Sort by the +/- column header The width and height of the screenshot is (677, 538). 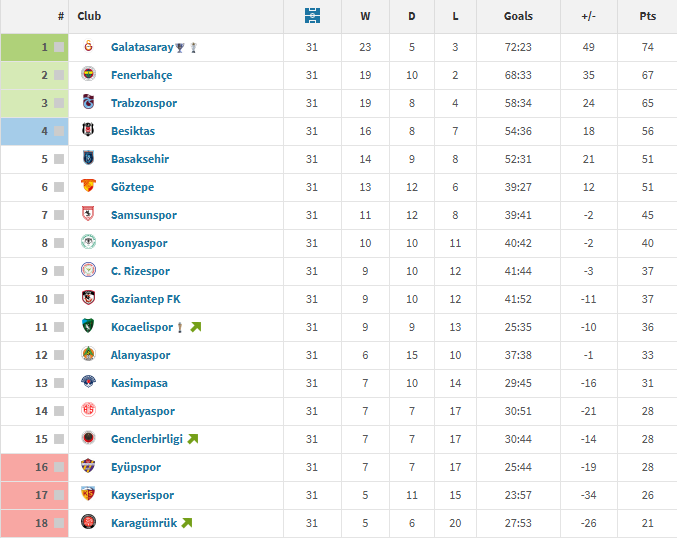tap(588, 16)
